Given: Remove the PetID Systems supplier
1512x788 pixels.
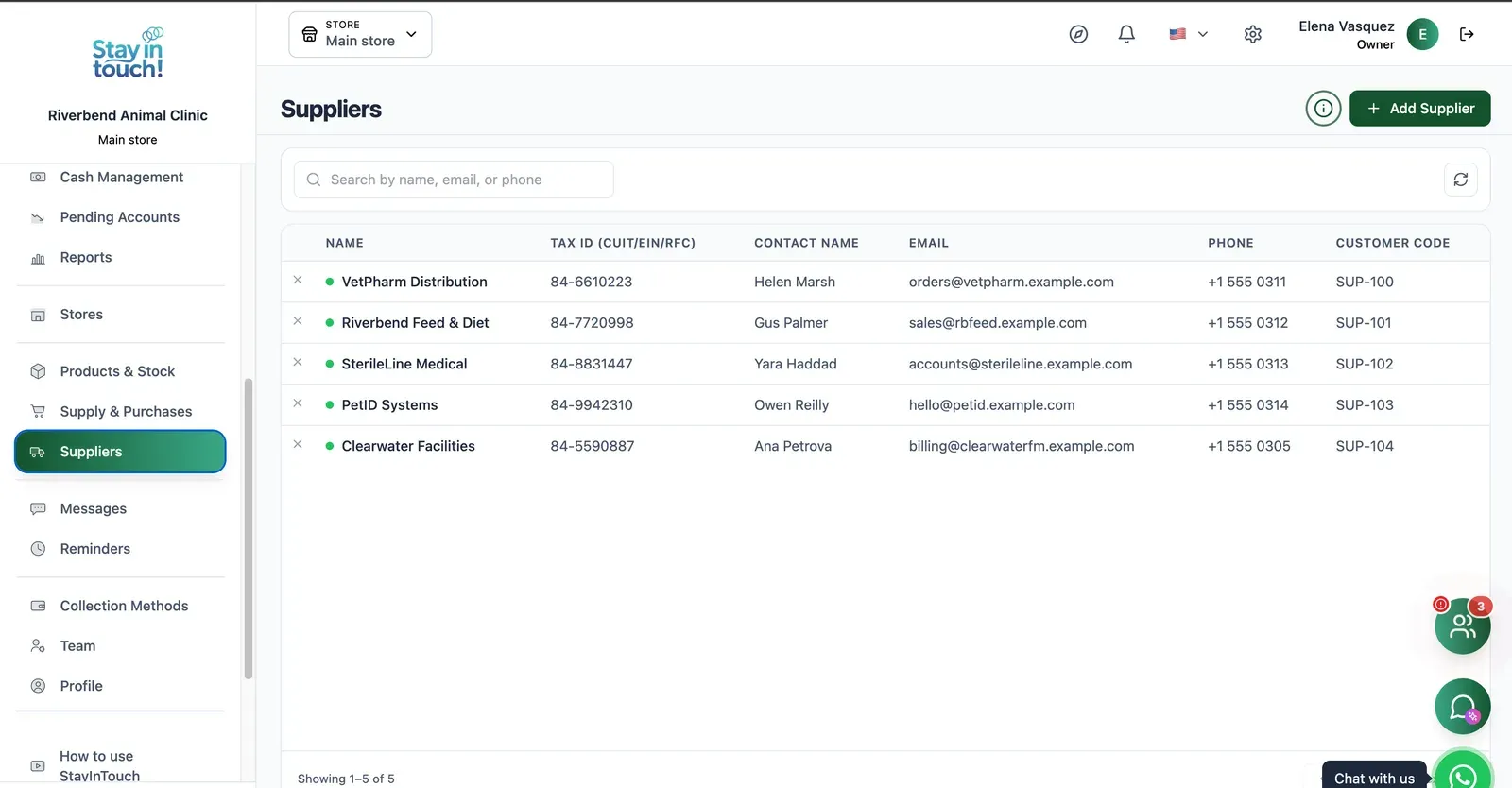Looking at the screenshot, I should pyautogui.click(x=298, y=403).
